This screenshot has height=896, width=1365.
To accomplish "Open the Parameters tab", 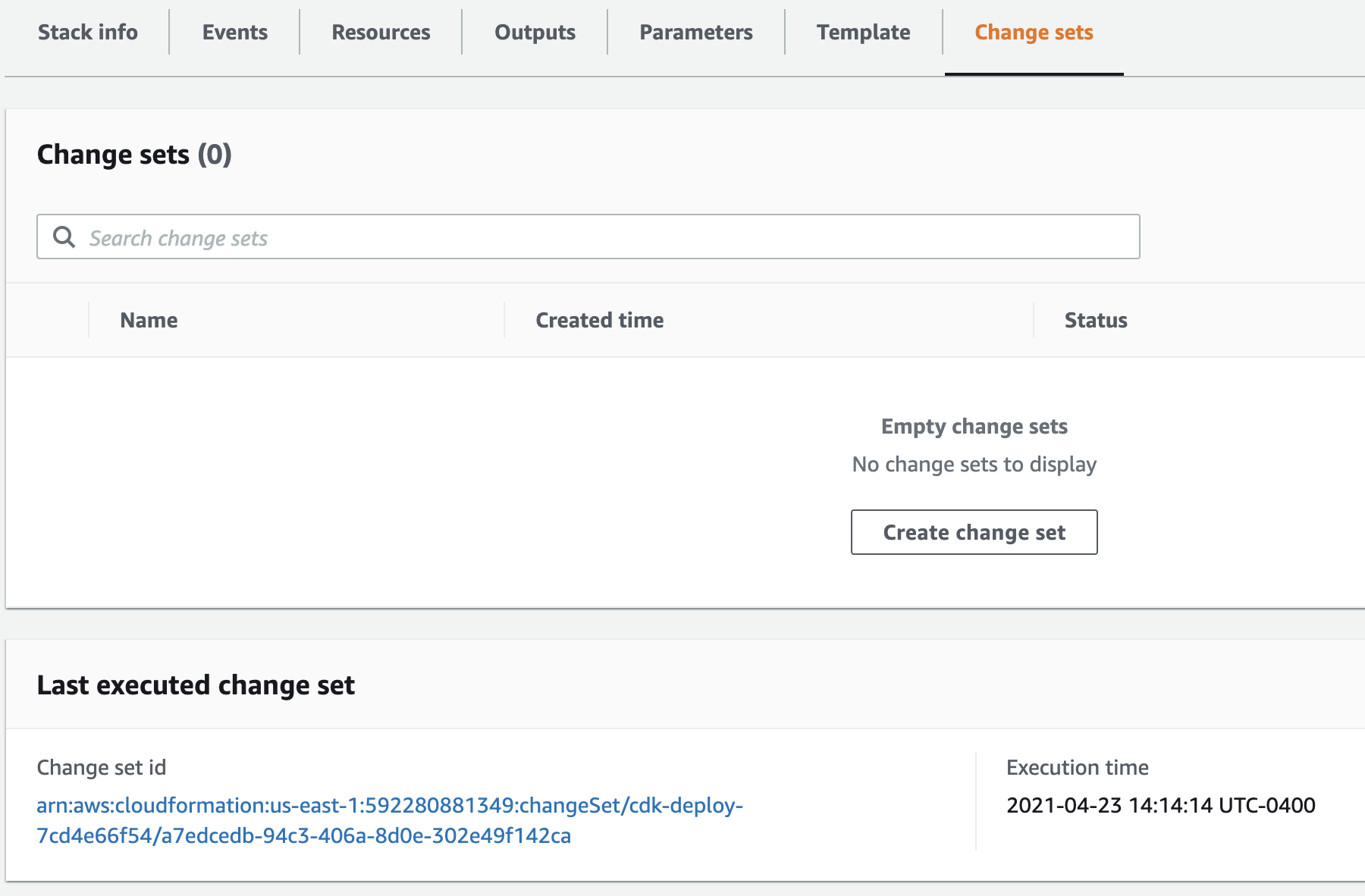I will click(x=696, y=32).
